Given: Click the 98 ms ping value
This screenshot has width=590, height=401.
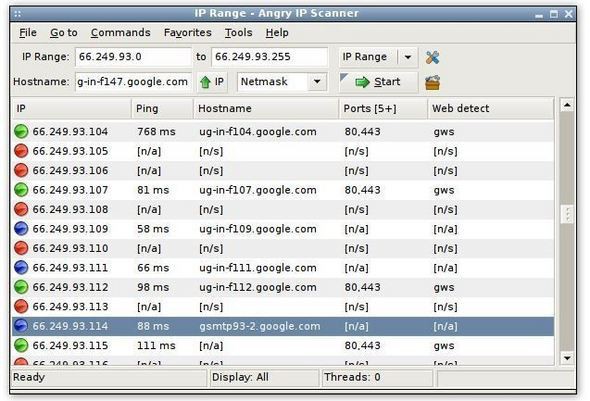Looking at the screenshot, I should [153, 287].
